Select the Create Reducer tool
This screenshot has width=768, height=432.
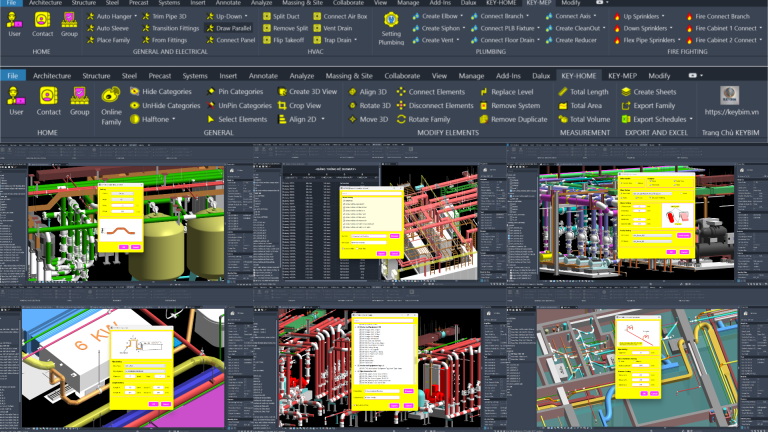(571, 40)
